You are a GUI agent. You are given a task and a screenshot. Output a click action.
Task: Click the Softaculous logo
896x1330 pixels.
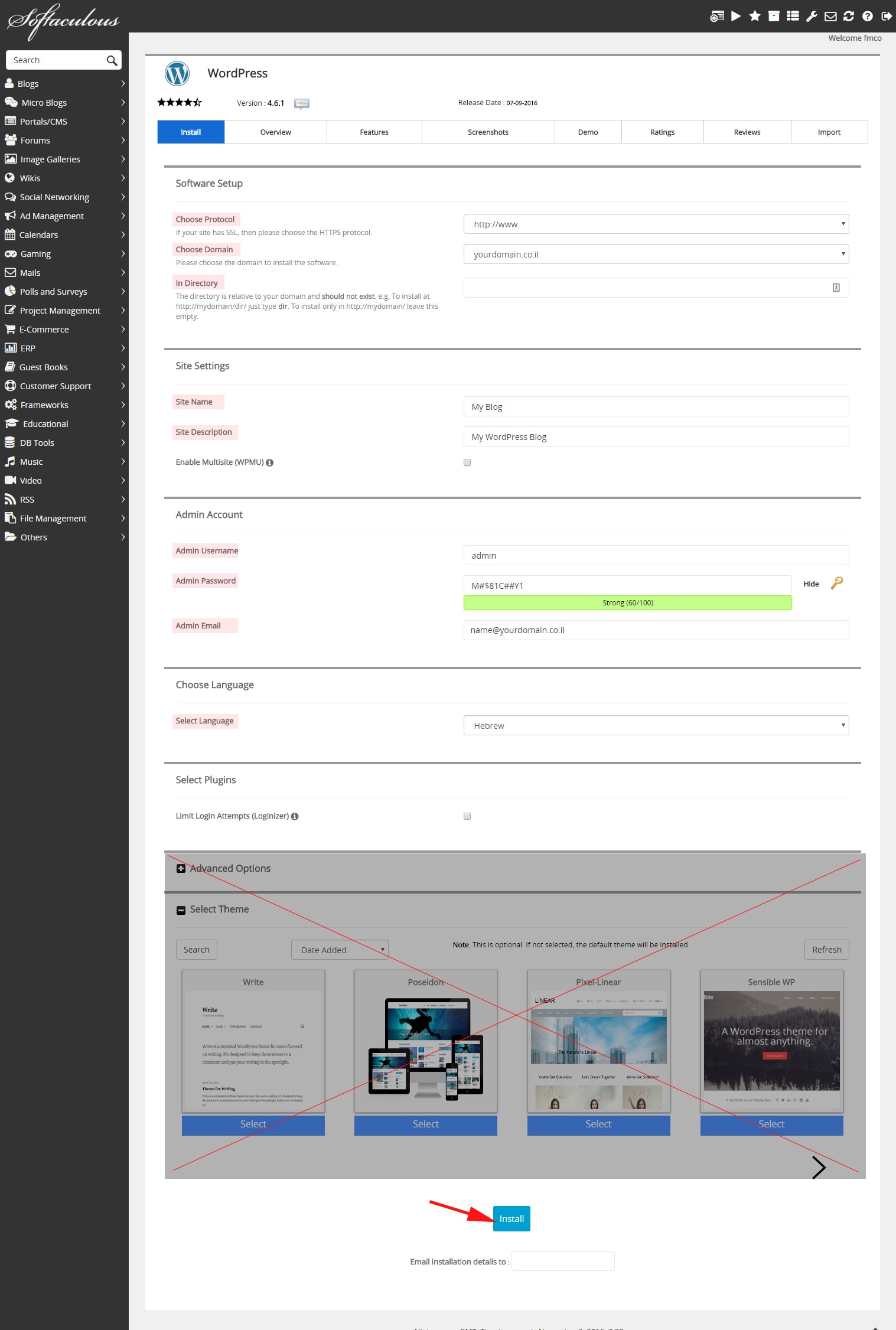(63, 21)
